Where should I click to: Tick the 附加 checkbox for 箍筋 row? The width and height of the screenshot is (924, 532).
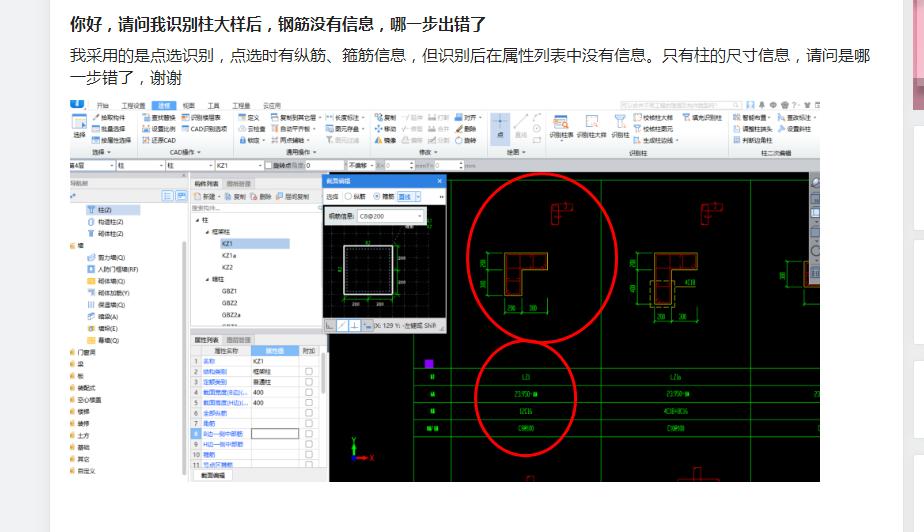309,455
